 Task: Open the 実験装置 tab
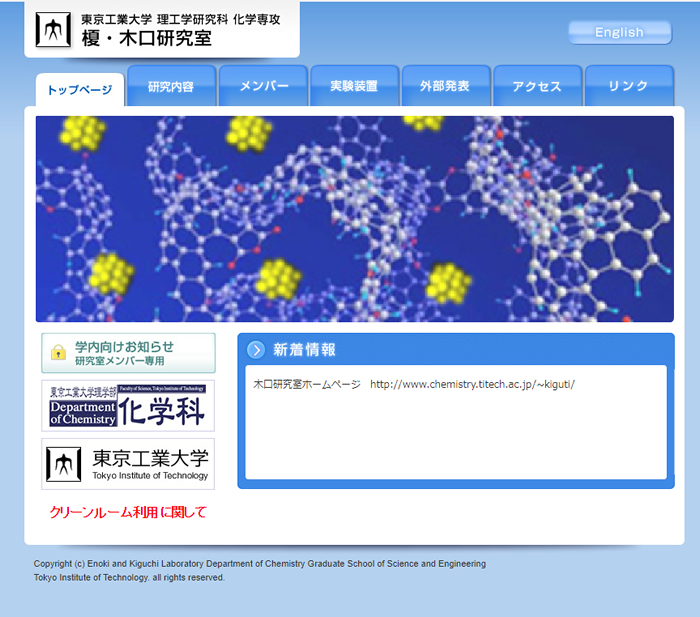[354, 86]
